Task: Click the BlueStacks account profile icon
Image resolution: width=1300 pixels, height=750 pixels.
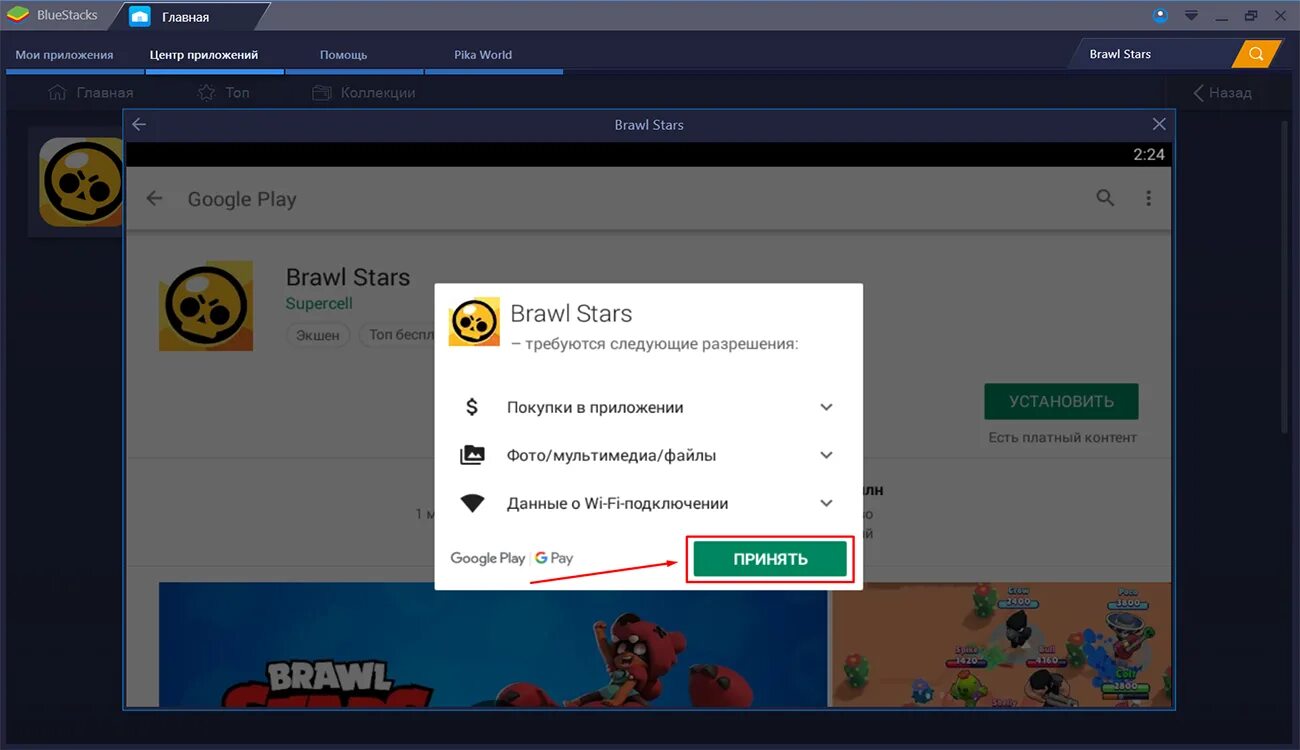Action: pos(1160,15)
